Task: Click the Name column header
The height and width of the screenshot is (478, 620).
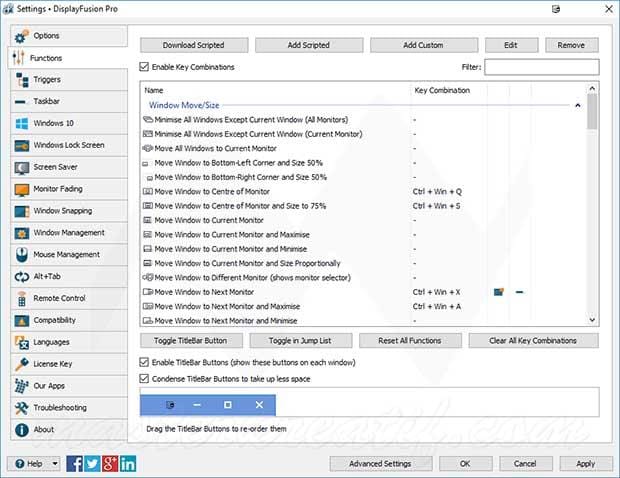Action: pyautogui.click(x=276, y=91)
